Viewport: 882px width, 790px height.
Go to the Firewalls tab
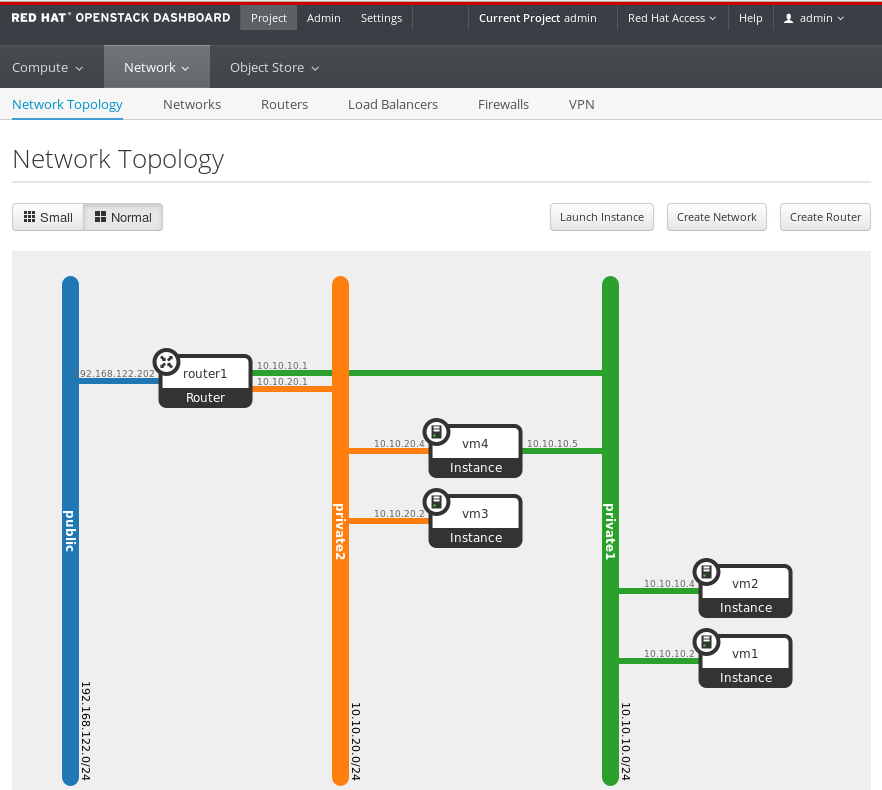(x=503, y=105)
